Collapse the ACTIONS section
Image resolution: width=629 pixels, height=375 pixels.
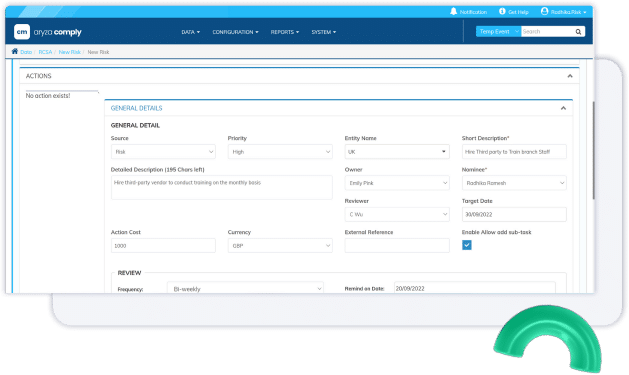click(x=570, y=76)
